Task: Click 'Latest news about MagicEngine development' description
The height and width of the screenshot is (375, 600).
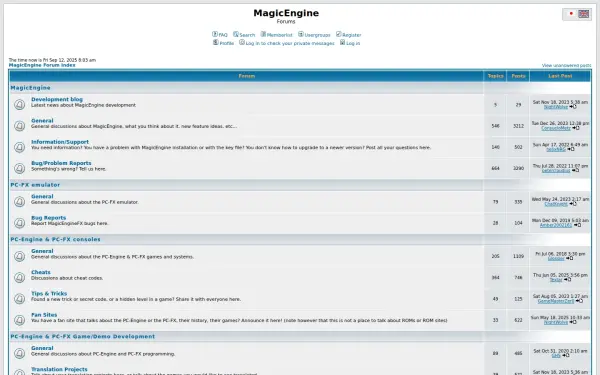Action: tap(83, 105)
